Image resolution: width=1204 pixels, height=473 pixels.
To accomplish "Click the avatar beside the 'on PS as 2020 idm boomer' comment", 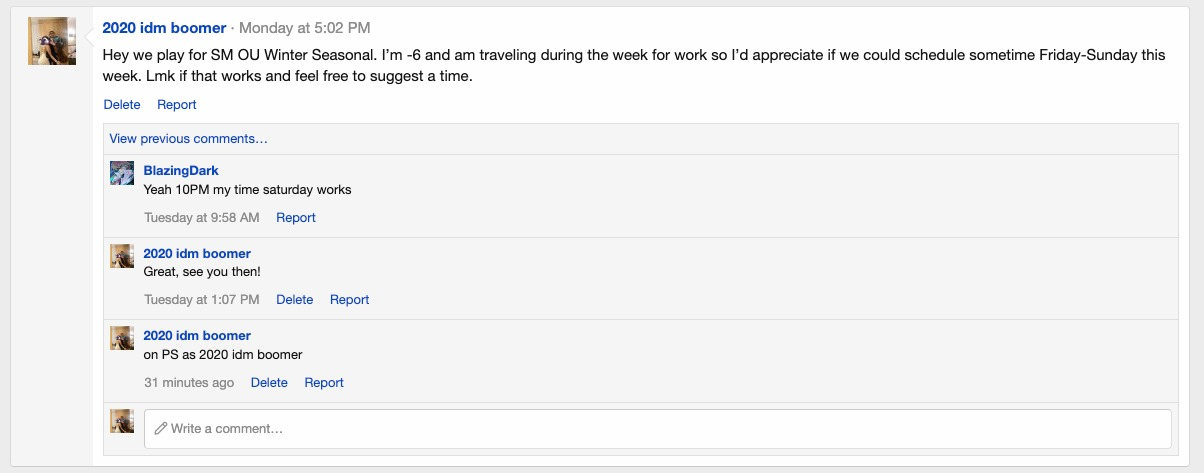I will [x=122, y=338].
